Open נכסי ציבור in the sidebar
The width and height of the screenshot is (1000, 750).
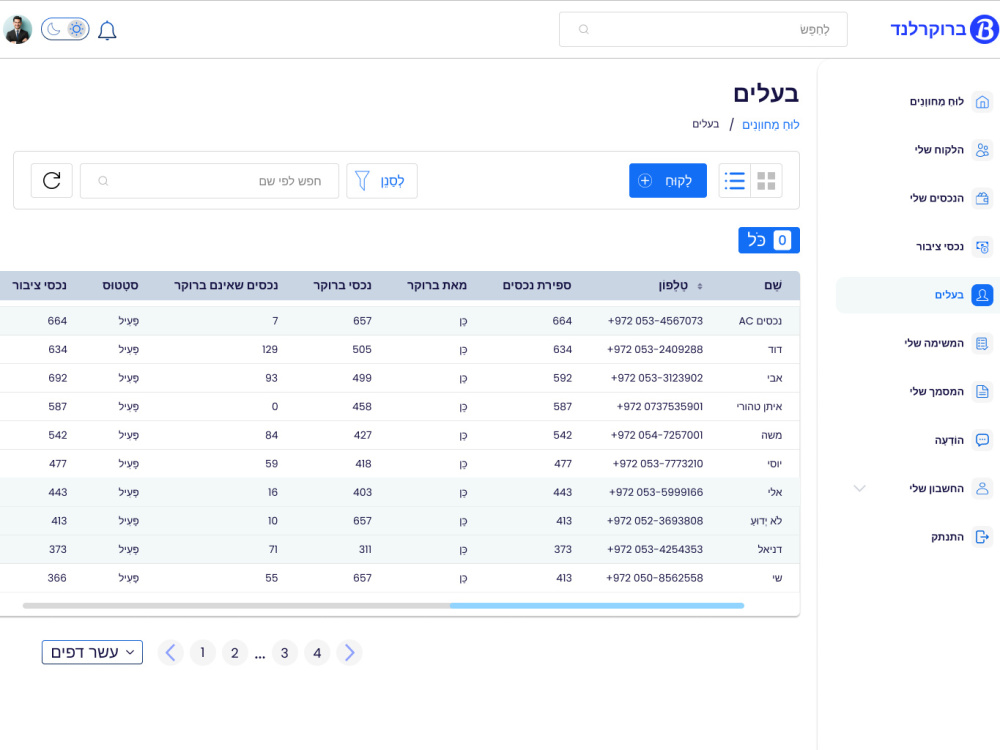[940, 246]
